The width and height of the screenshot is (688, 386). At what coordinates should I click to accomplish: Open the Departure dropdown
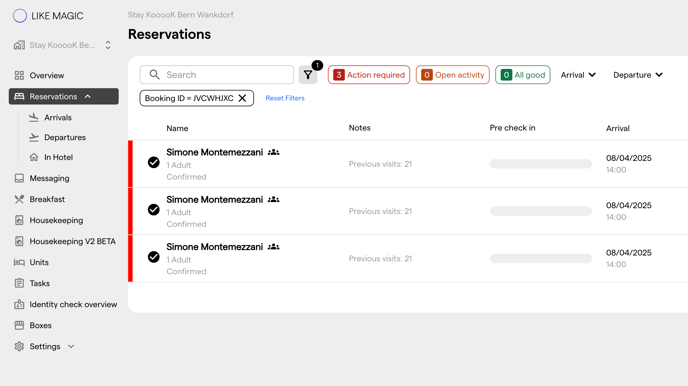tap(638, 75)
